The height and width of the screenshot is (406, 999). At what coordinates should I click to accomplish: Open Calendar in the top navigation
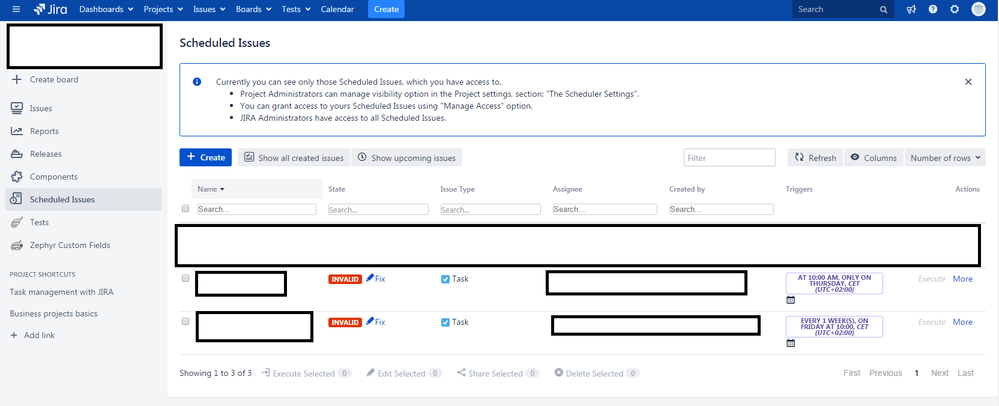click(337, 10)
